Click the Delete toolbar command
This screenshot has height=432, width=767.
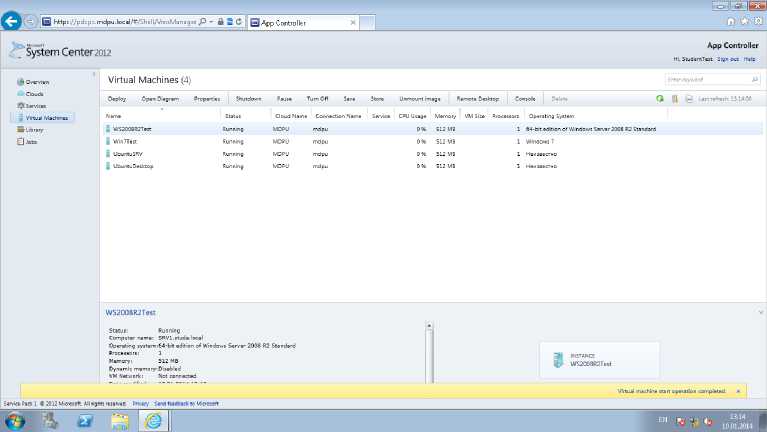[x=560, y=99]
